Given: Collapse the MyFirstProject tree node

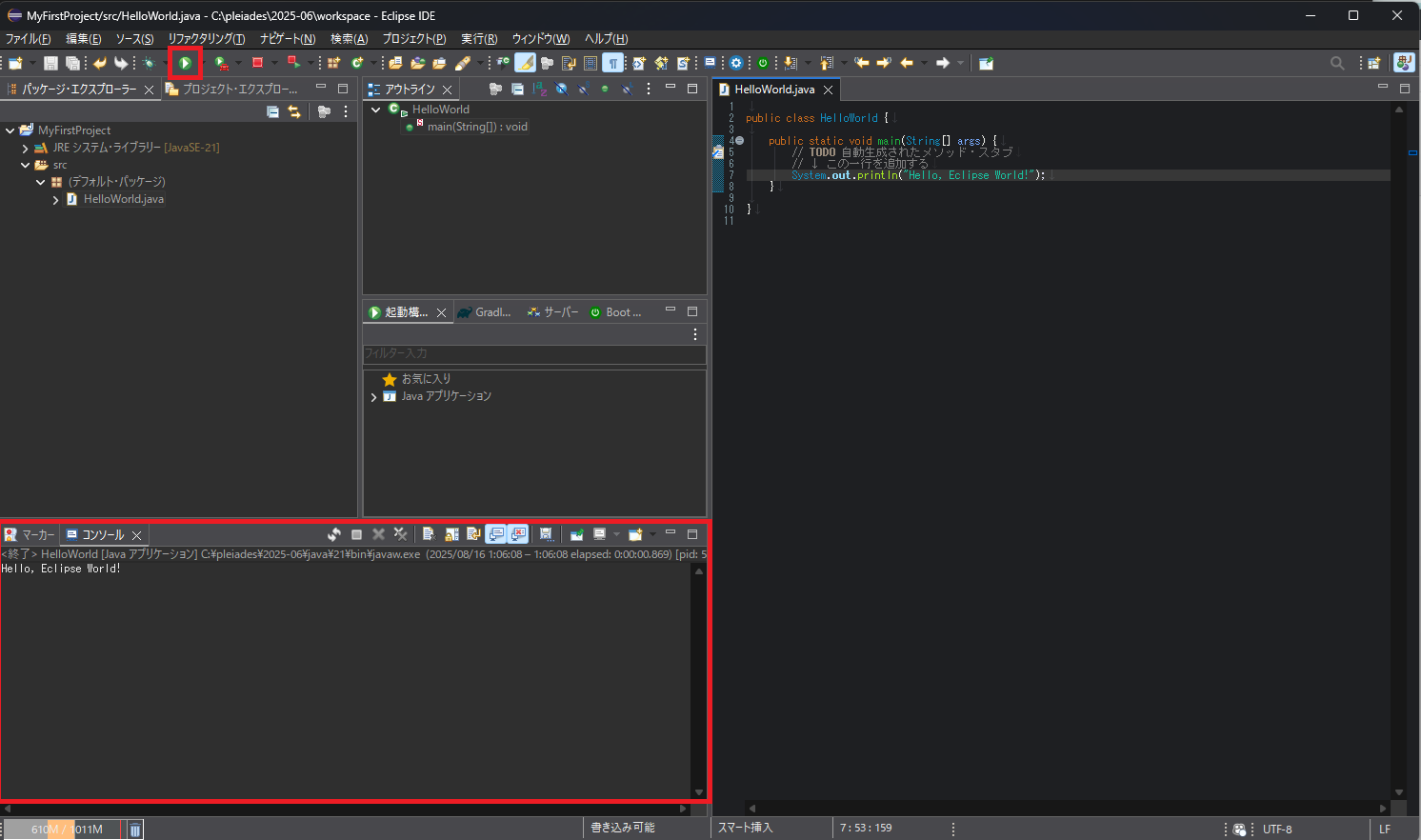Looking at the screenshot, I should 10,130.
